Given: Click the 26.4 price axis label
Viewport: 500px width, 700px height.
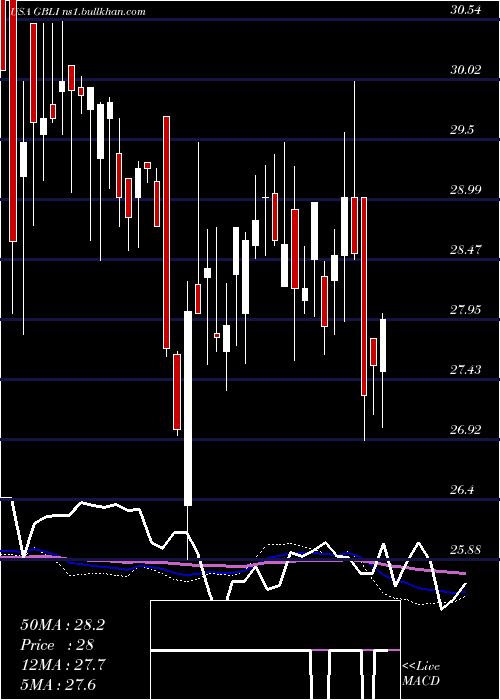Looking at the screenshot, I should tap(462, 490).
